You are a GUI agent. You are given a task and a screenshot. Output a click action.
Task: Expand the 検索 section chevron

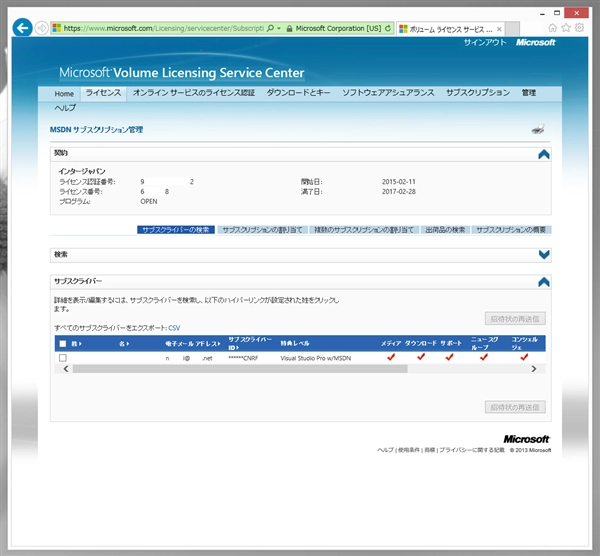(544, 255)
